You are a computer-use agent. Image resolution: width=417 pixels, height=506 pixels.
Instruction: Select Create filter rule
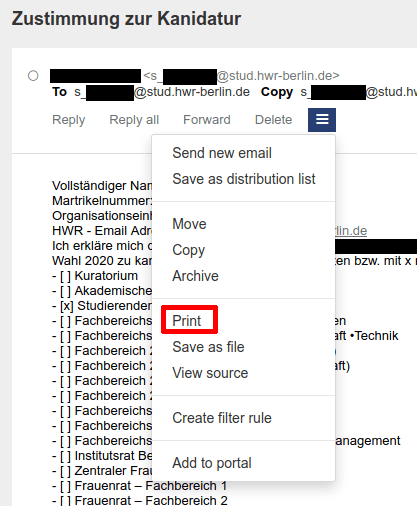click(x=222, y=418)
